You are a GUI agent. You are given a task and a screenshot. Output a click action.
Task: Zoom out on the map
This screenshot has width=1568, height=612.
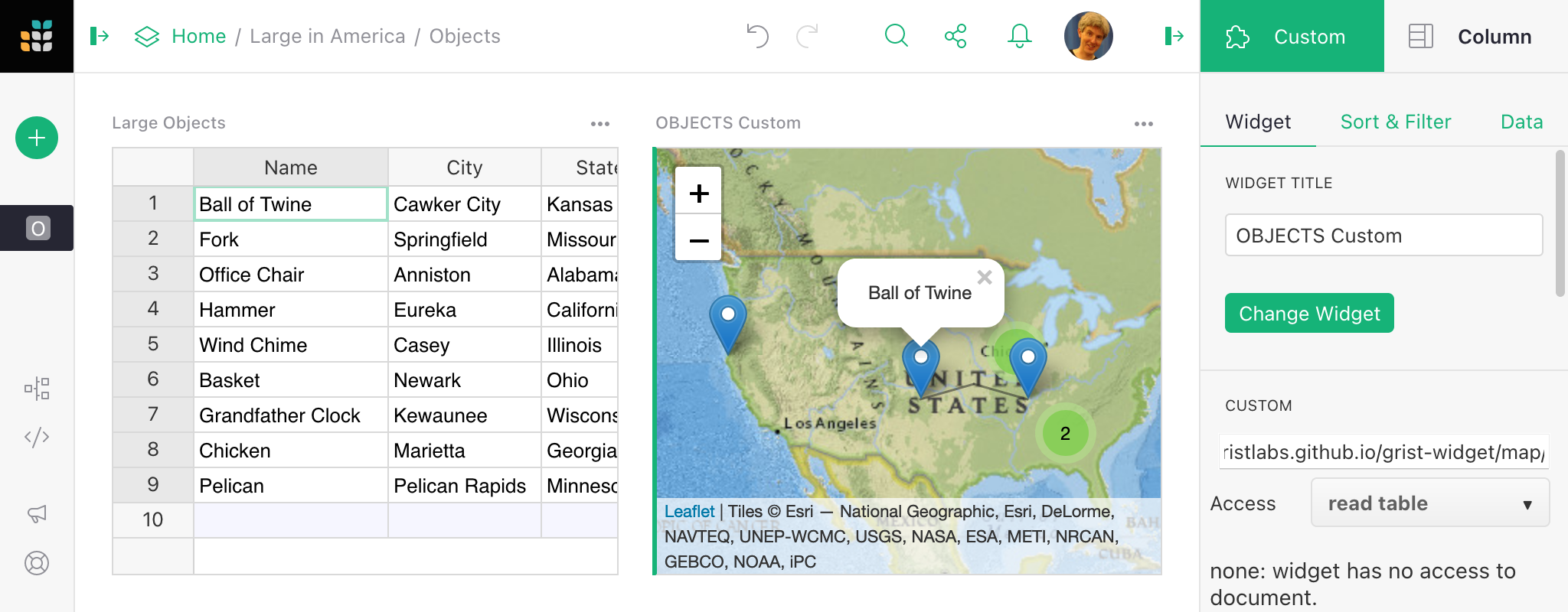pos(698,238)
